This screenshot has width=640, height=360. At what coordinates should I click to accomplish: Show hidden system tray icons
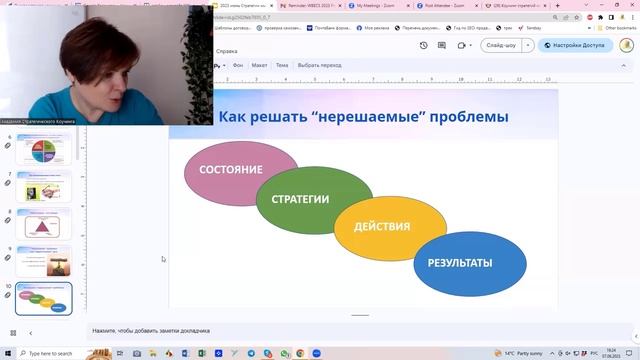(552, 353)
